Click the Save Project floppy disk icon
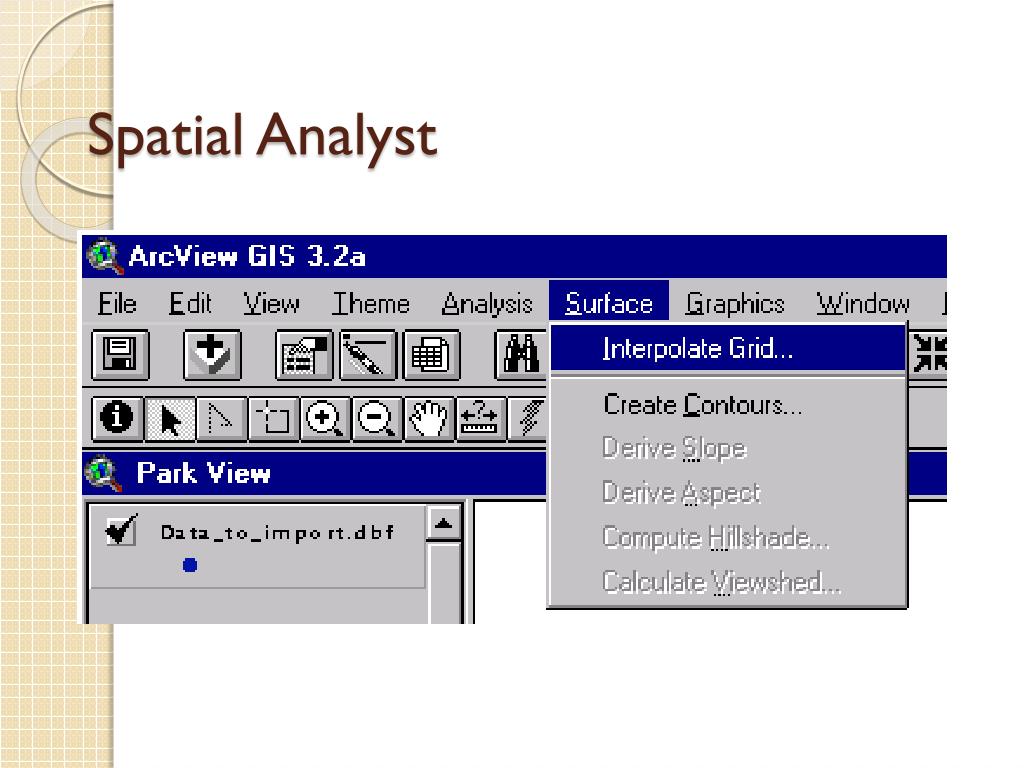Screen dimensions: 1024x768 121,355
